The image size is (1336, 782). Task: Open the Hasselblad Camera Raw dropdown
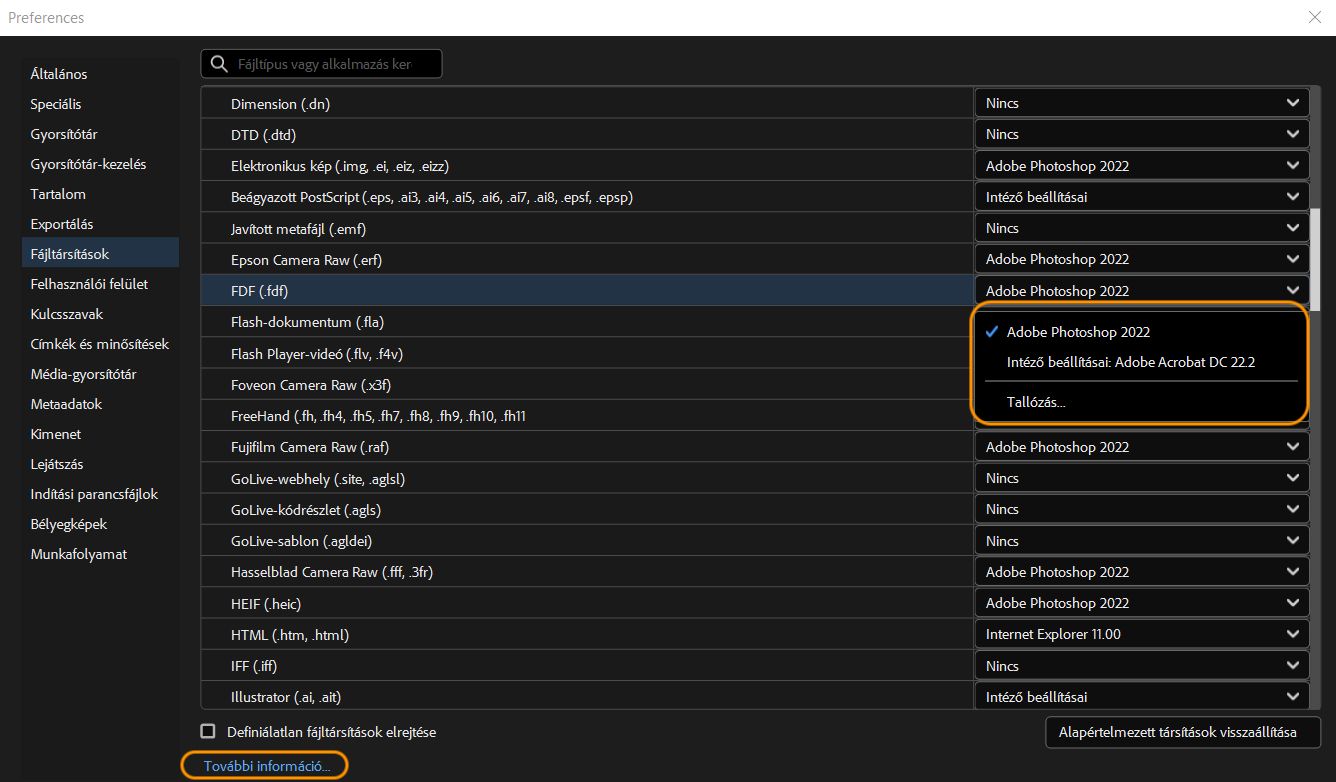pyautogui.click(x=1142, y=572)
